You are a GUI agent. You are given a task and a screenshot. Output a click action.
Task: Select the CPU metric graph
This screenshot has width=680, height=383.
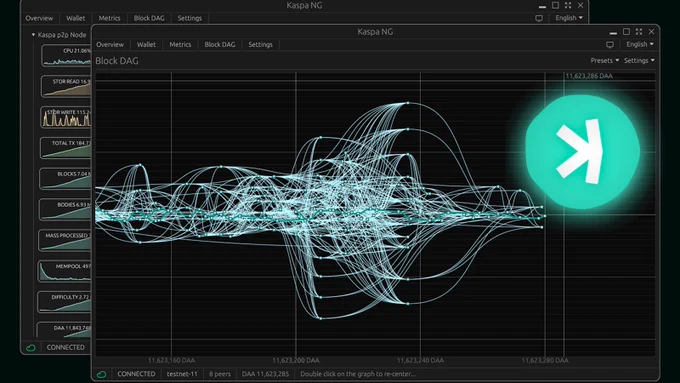(66, 56)
